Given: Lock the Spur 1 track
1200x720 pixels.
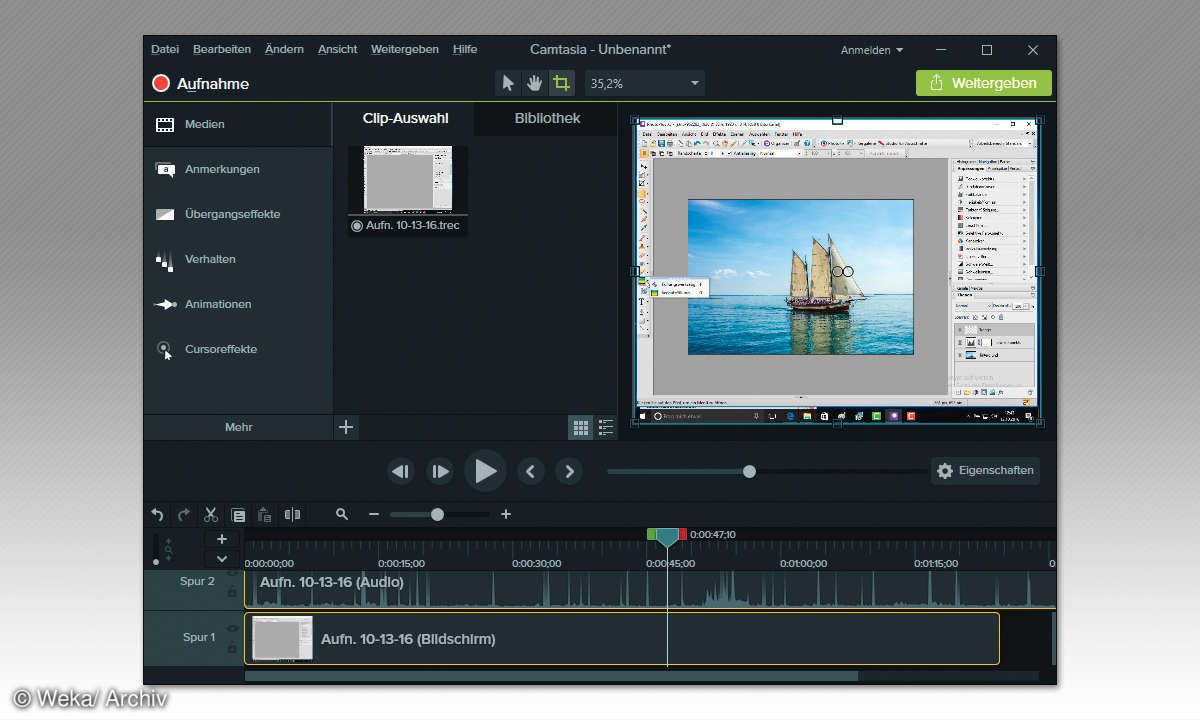Looking at the screenshot, I should (x=232, y=648).
